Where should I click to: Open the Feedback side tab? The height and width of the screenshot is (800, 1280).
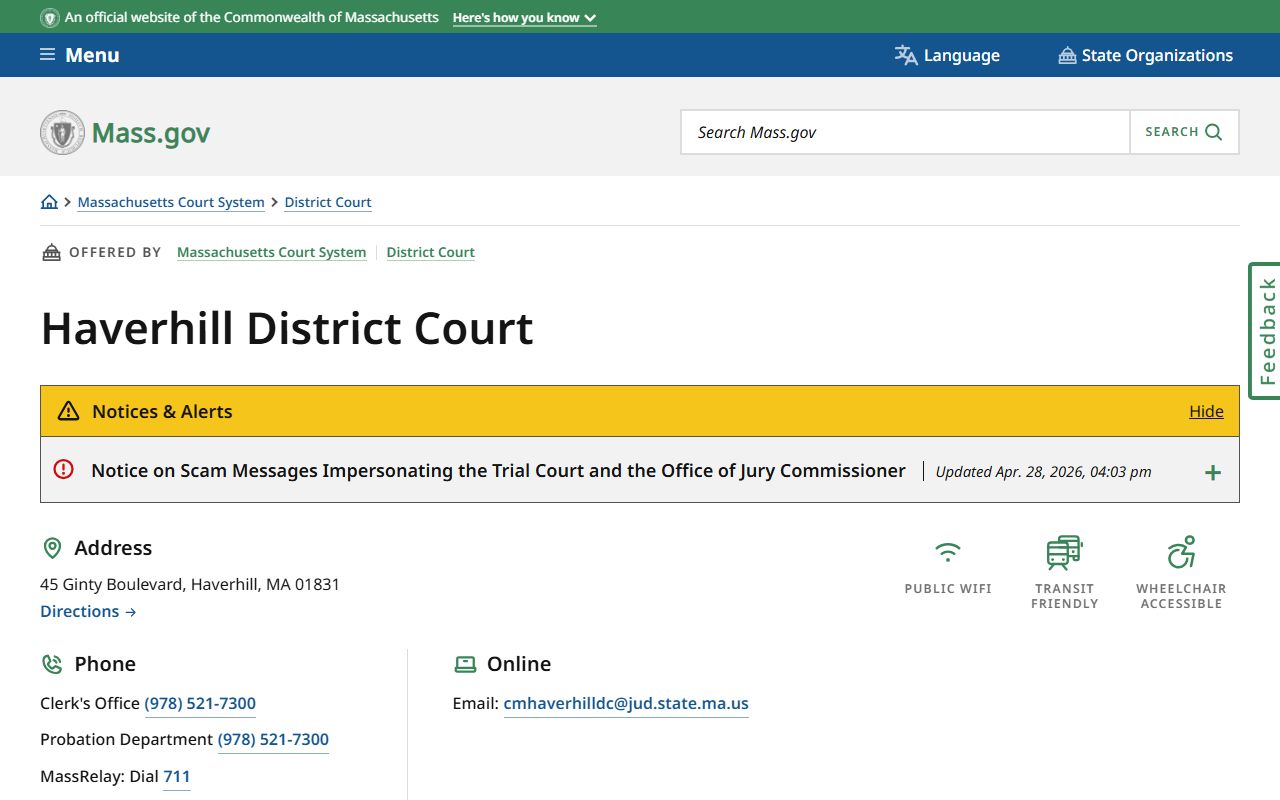click(x=1265, y=331)
